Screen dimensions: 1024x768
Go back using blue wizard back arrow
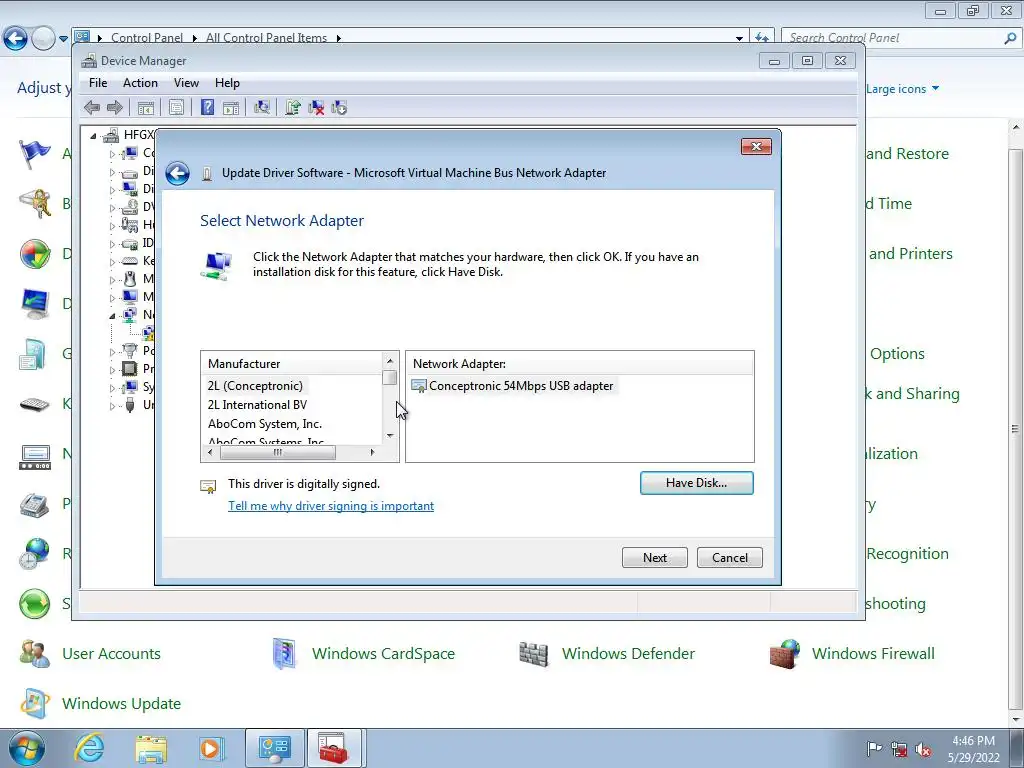177,173
